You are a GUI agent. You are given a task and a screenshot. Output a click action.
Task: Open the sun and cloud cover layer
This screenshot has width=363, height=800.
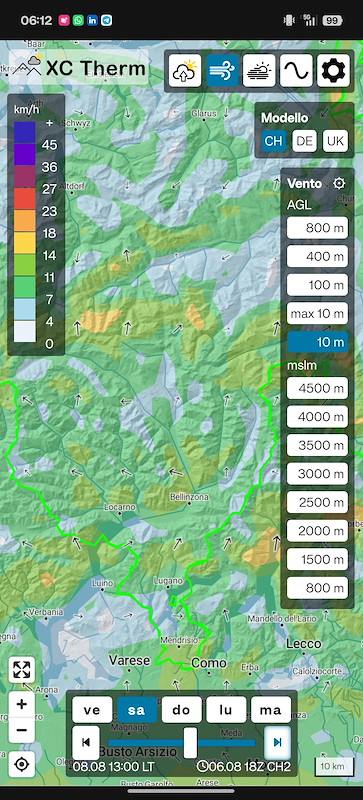(x=259, y=71)
